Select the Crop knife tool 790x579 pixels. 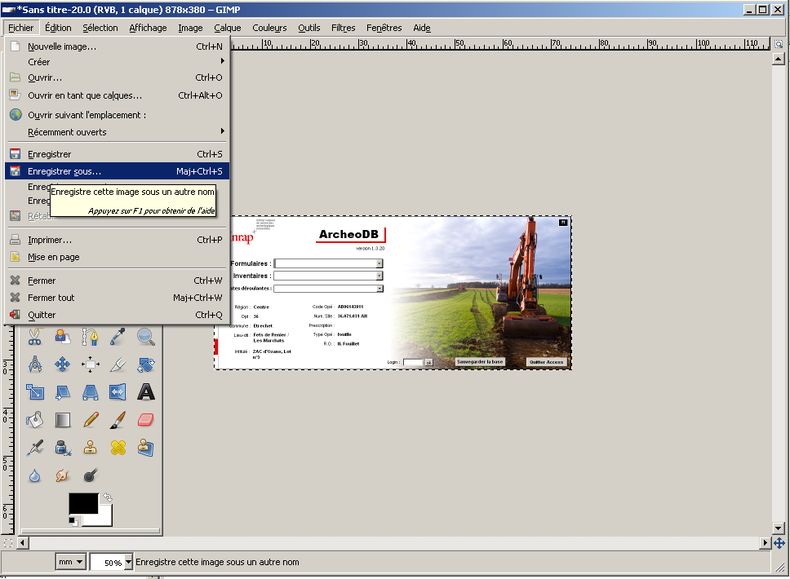pos(118,364)
